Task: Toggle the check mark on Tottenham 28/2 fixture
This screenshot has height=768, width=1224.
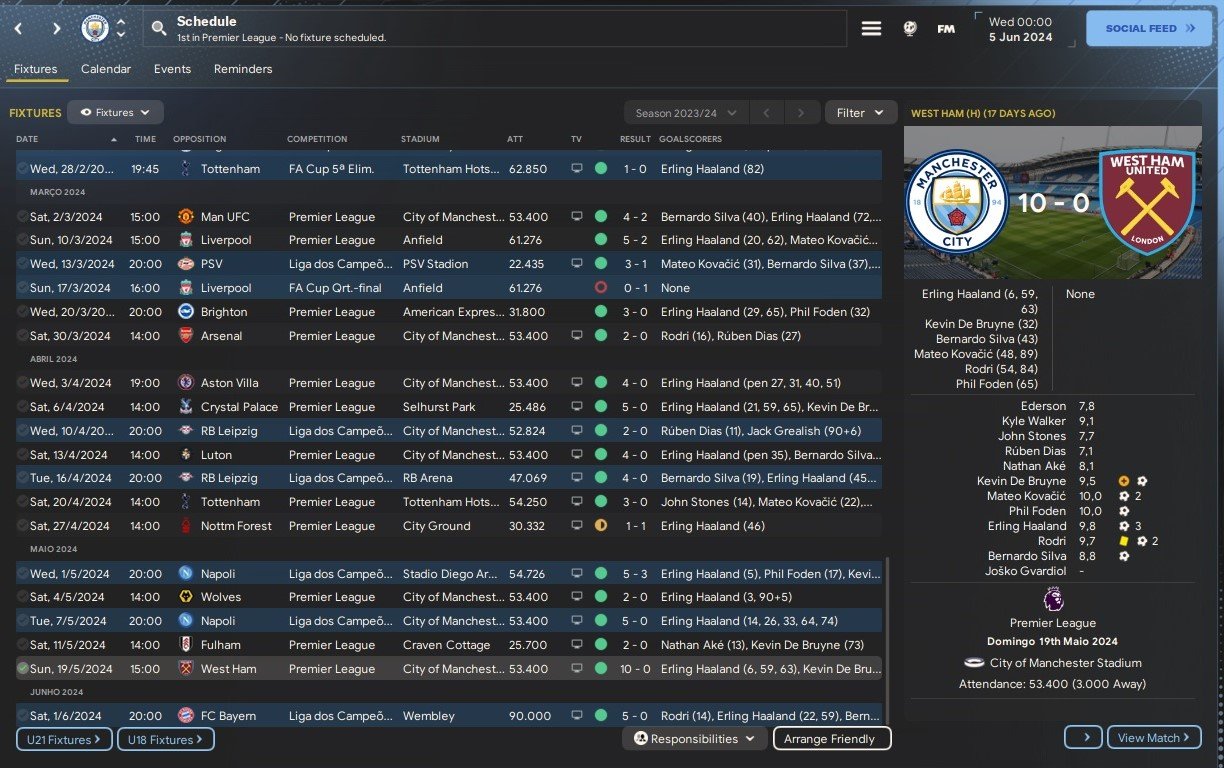Action: coord(22,169)
